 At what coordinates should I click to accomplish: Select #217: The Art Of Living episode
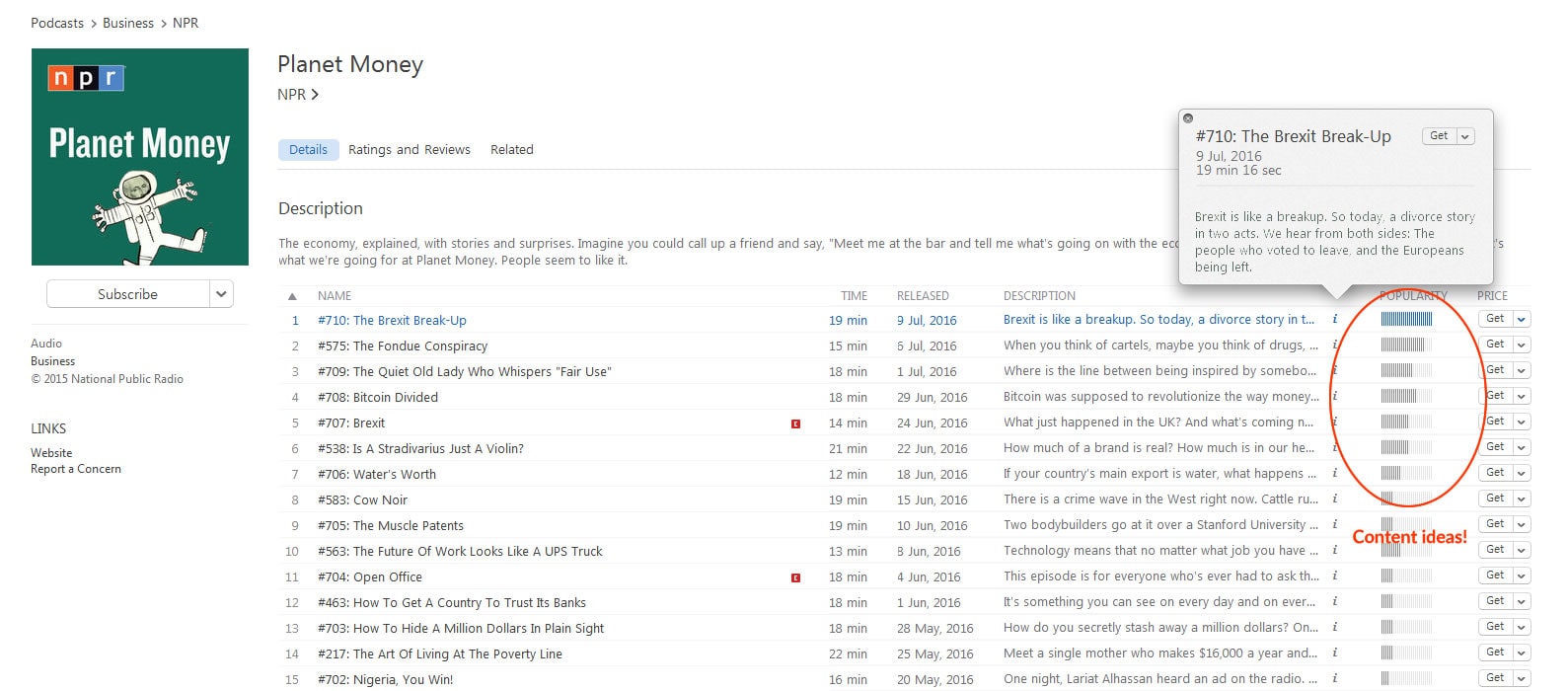[x=440, y=653]
